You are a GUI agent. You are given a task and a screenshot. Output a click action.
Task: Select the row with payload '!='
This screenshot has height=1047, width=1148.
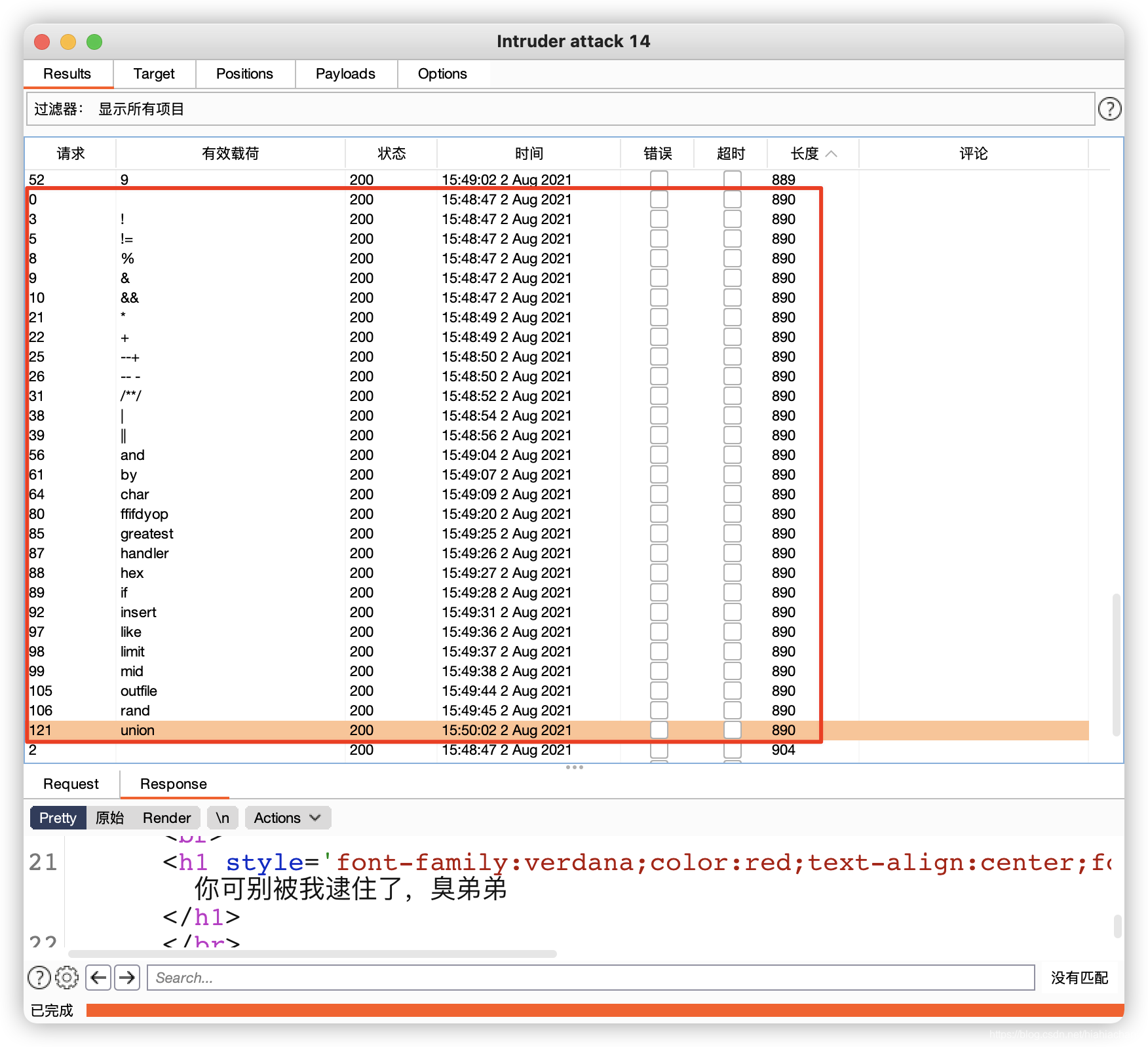click(x=558, y=238)
